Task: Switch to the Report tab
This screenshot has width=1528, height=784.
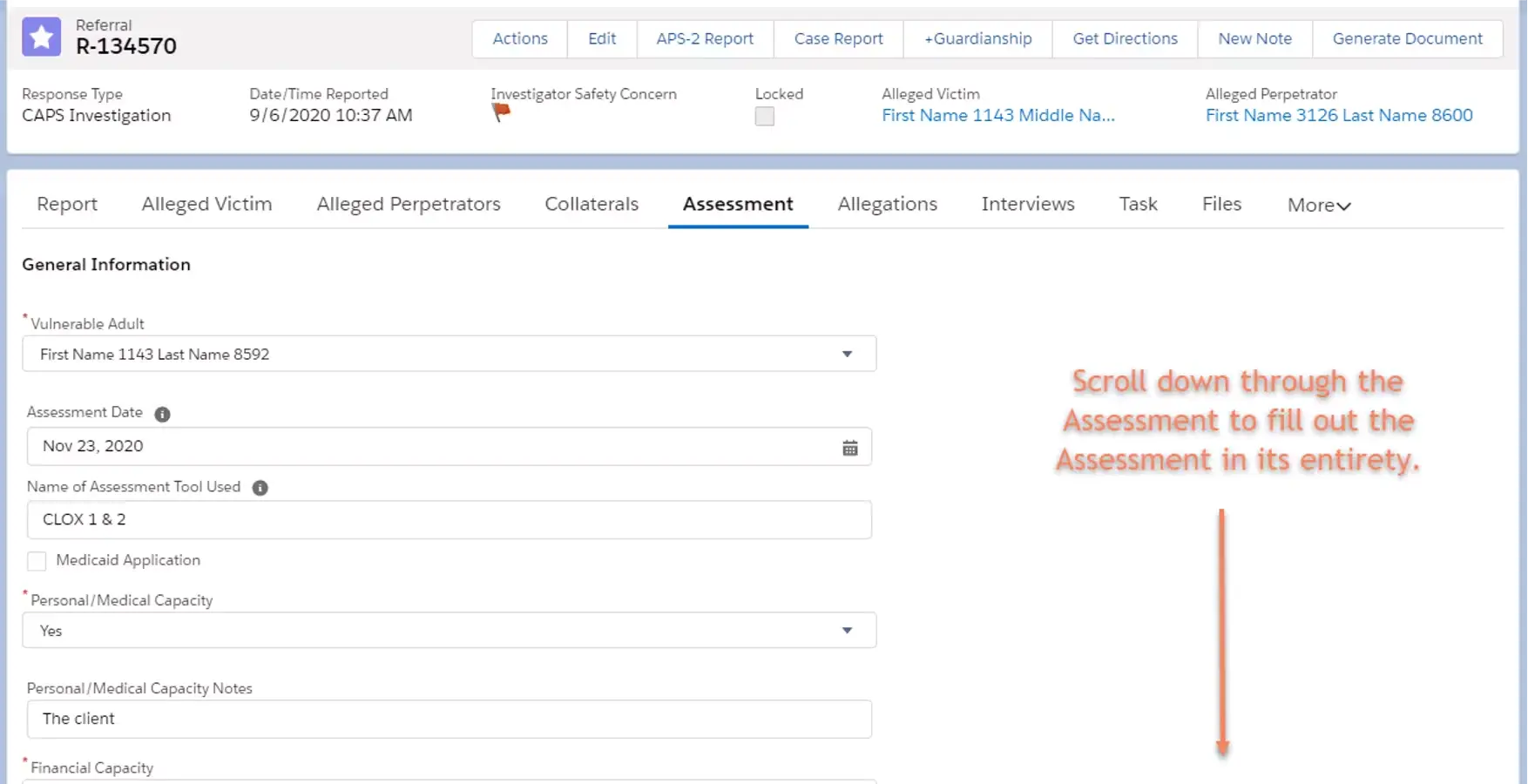Action: click(67, 204)
